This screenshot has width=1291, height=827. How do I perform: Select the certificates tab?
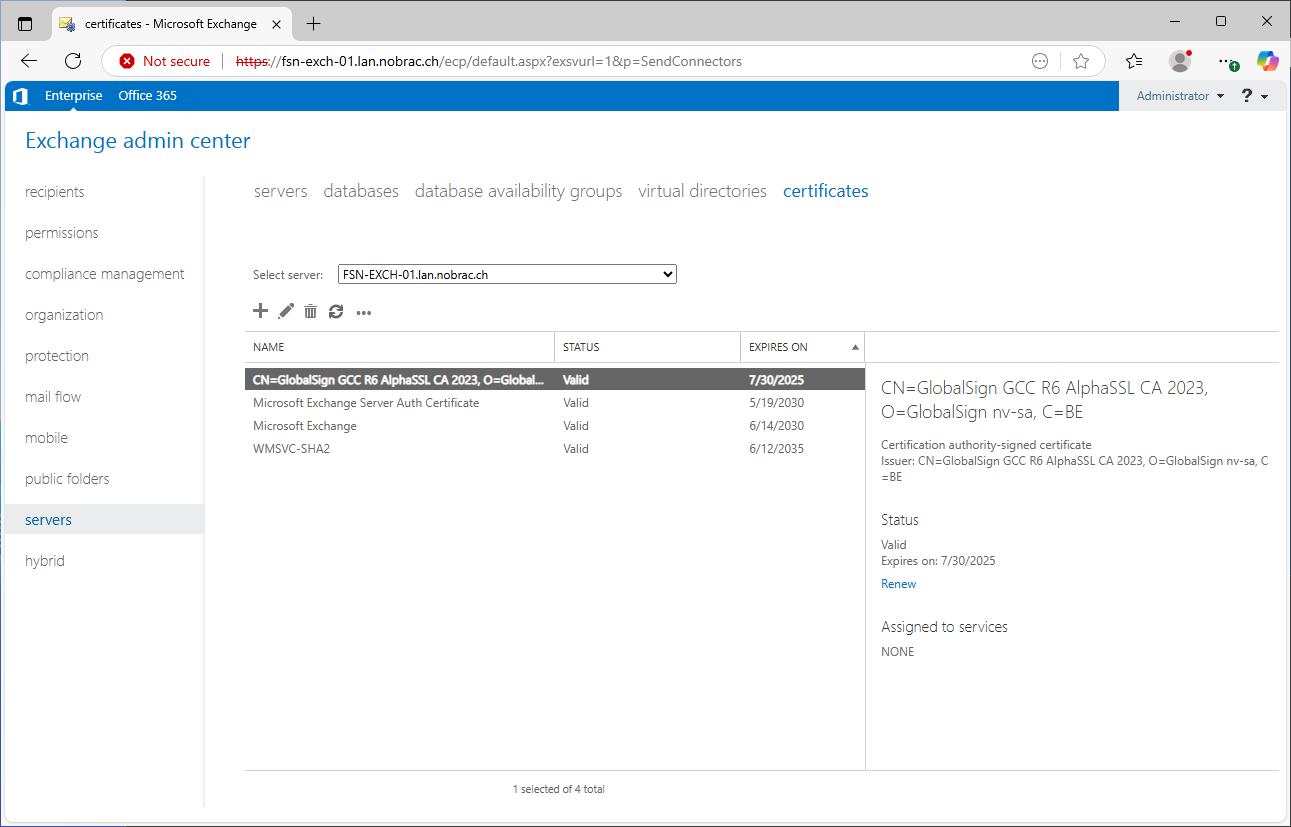(825, 191)
